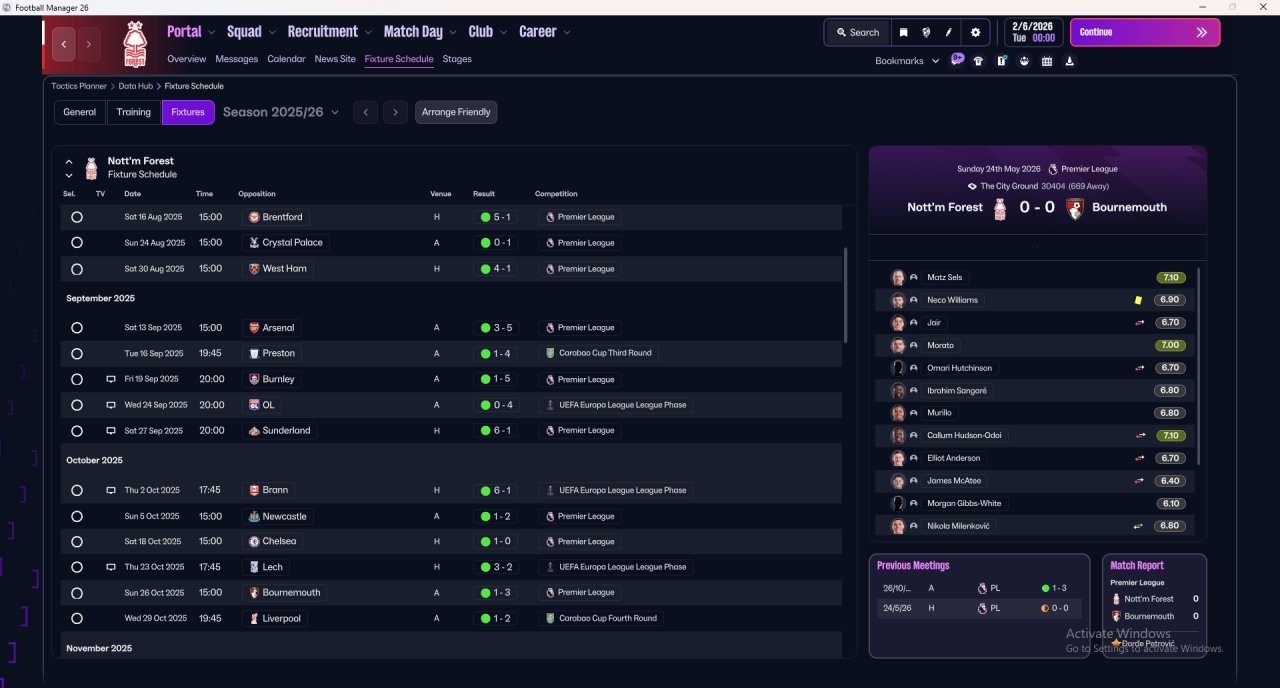Click Matz Sels player portrait
The image size is (1280, 688).
[x=898, y=277]
